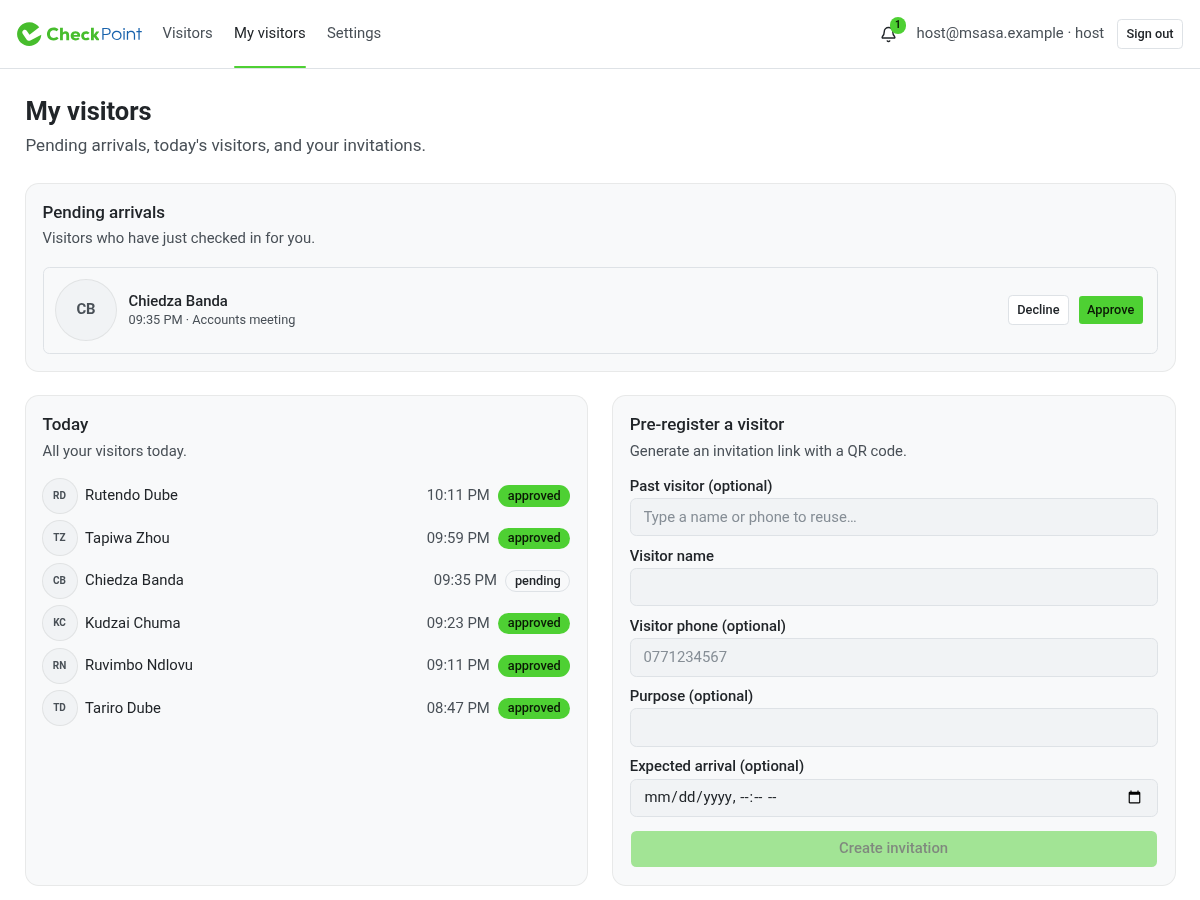Click the TZ avatar for Tapiwa Zhou

[x=60, y=538]
